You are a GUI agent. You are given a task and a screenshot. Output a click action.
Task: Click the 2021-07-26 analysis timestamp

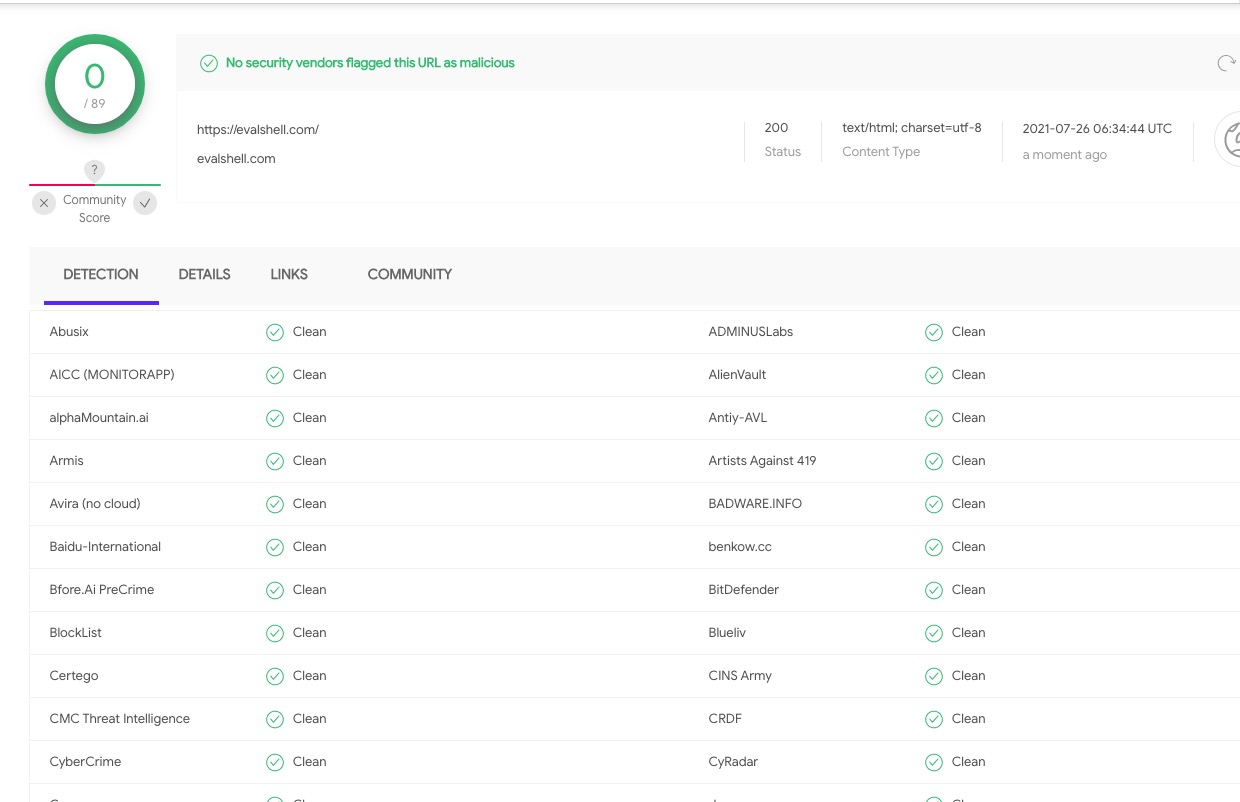click(x=1097, y=129)
